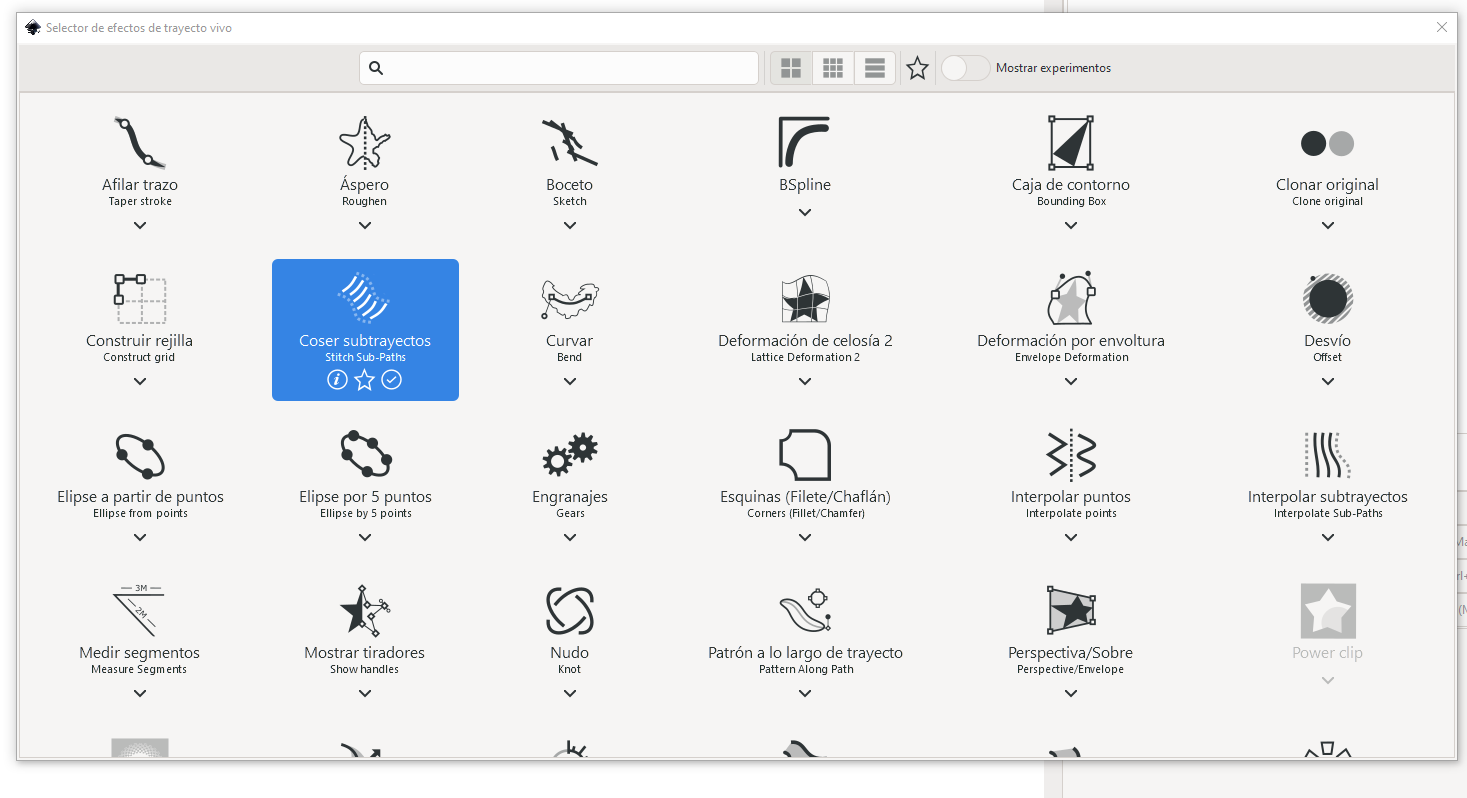Apply Coser subtrayectos with the checkmark icon

392,380
